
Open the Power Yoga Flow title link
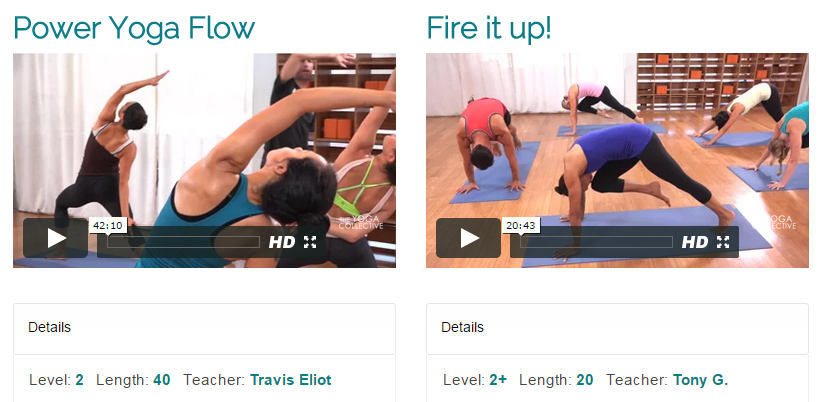pyautogui.click(x=134, y=28)
